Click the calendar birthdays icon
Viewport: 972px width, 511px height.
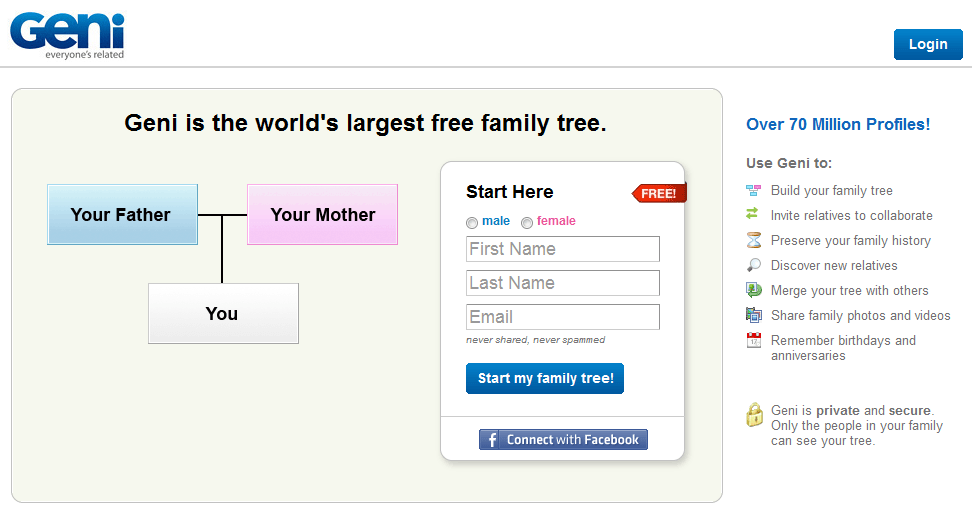tap(754, 340)
